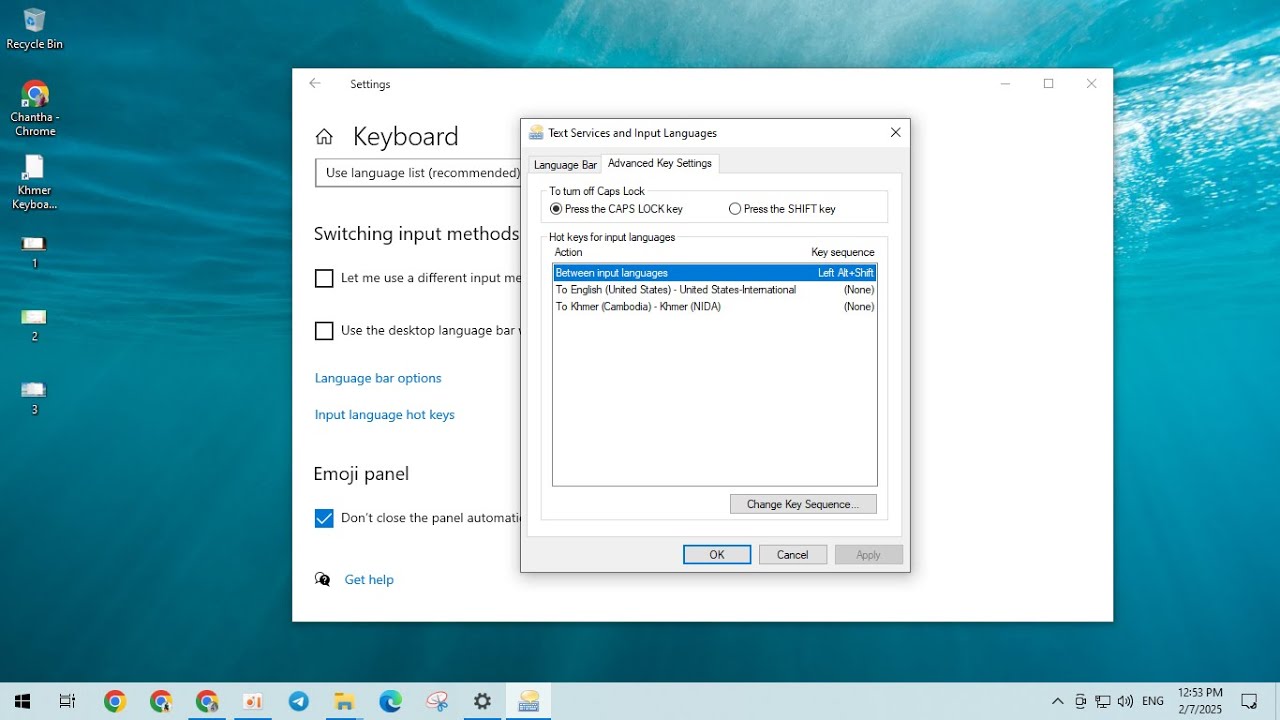Open the Recycle Bin desktop icon
The height and width of the screenshot is (720, 1280).
coord(34,28)
